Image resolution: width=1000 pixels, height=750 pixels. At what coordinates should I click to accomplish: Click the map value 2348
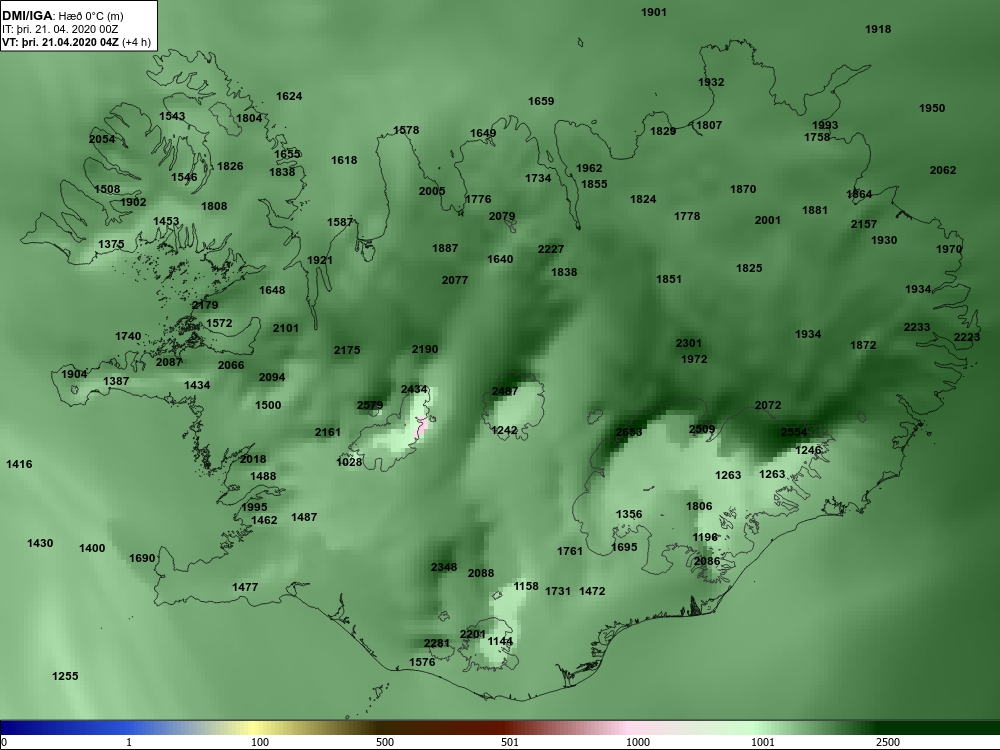444,567
